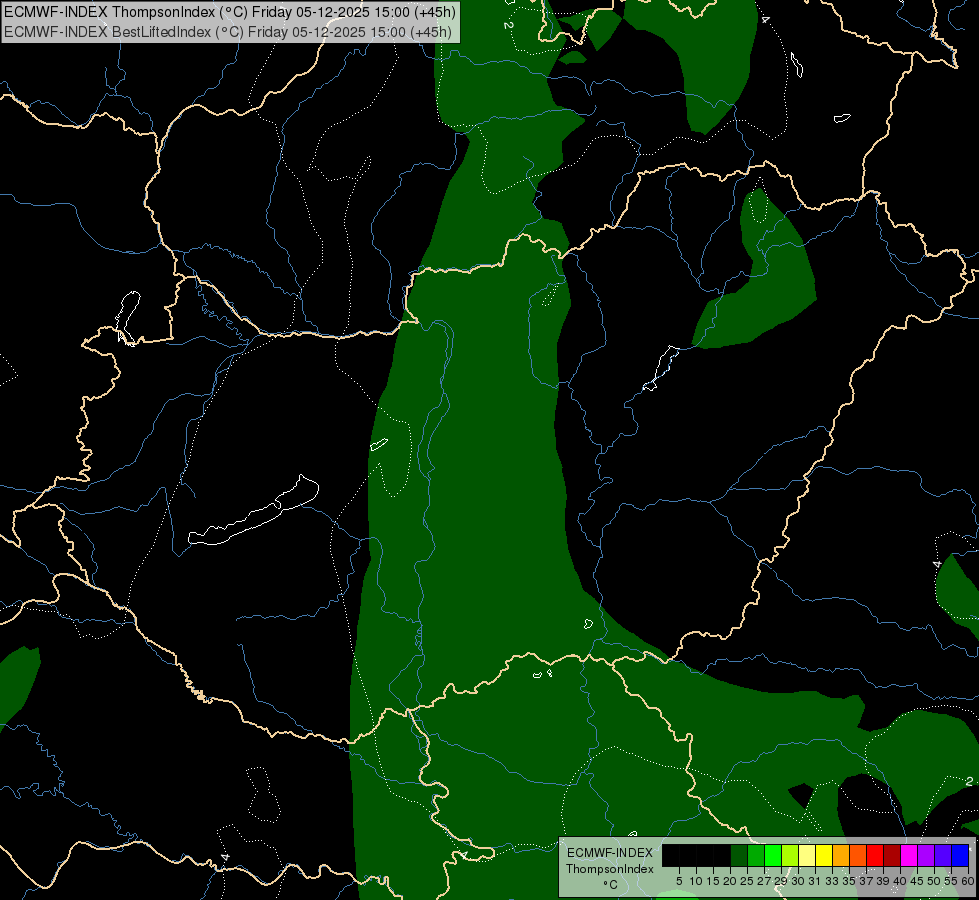Screen dimensions: 979x900
Task: Select the violet 50–55 legend swatch
Action: 943,855
